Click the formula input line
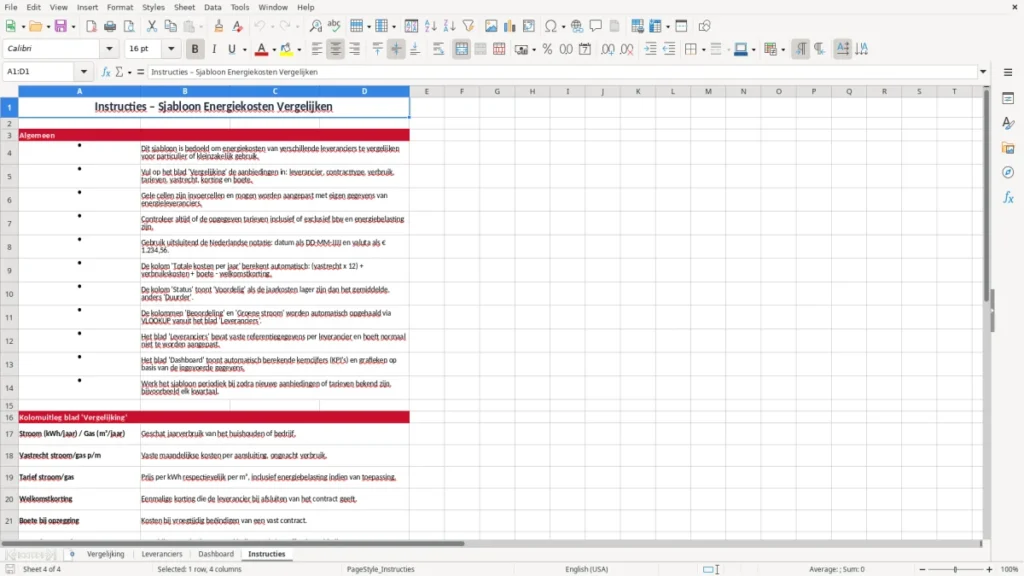Image resolution: width=1024 pixels, height=576 pixels. point(562,72)
